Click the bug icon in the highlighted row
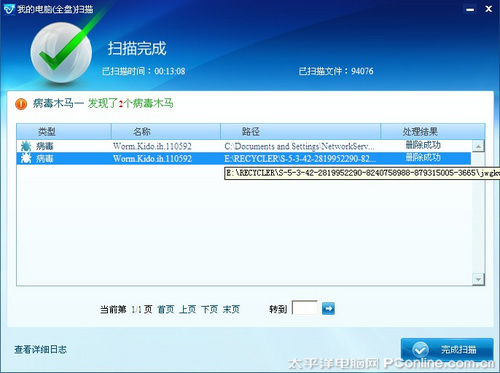The height and width of the screenshot is (373, 500). (26, 158)
